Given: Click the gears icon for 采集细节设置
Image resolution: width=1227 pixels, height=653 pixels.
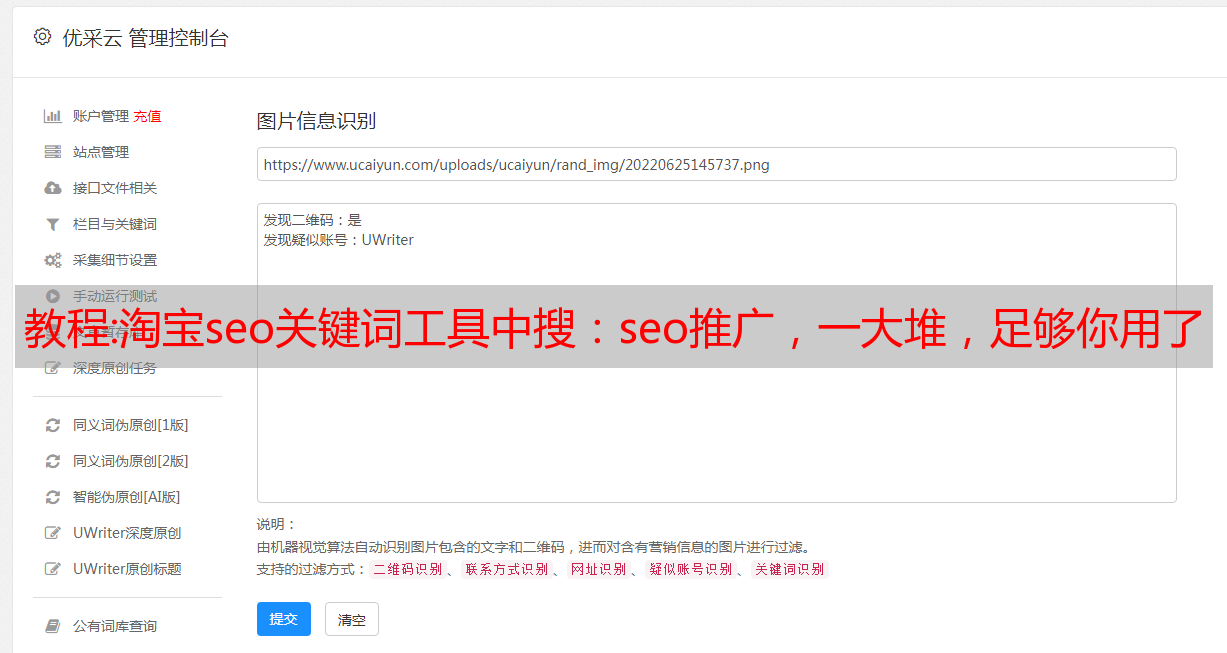Looking at the screenshot, I should 53,260.
